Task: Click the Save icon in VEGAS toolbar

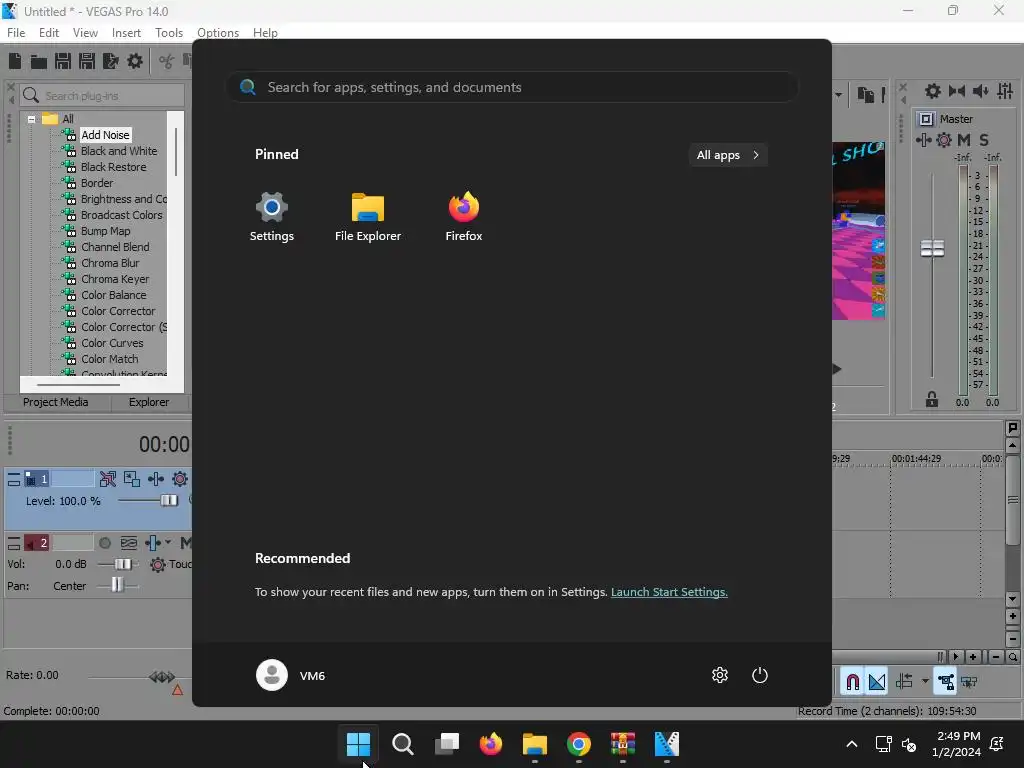Action: 63,61
